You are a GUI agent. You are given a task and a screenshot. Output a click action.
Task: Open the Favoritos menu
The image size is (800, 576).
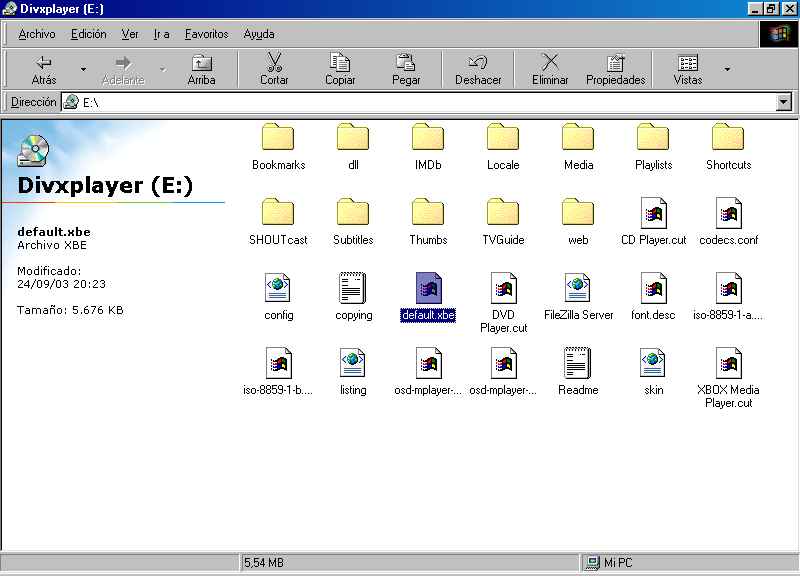click(x=207, y=34)
